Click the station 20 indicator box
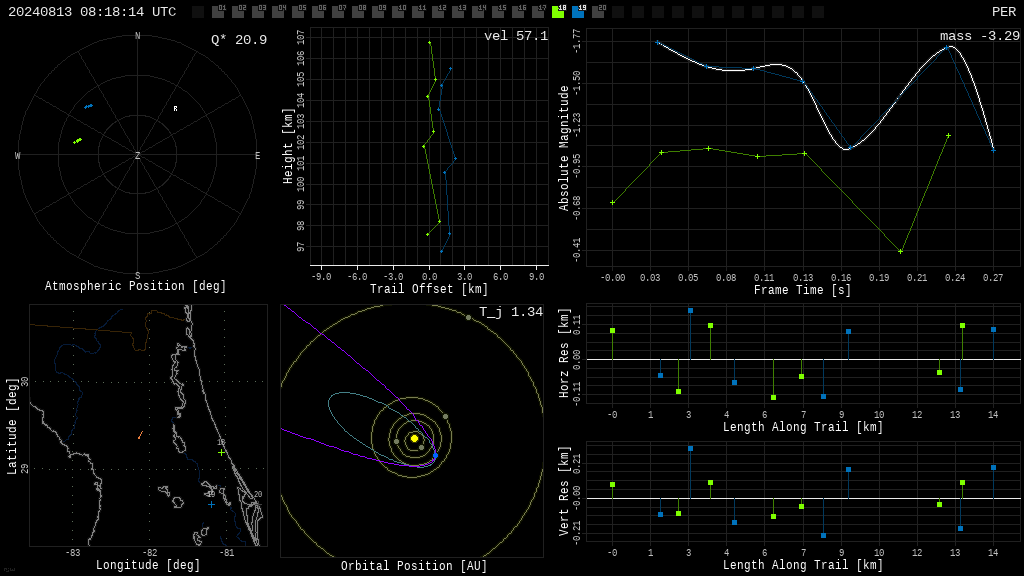 pos(598,11)
